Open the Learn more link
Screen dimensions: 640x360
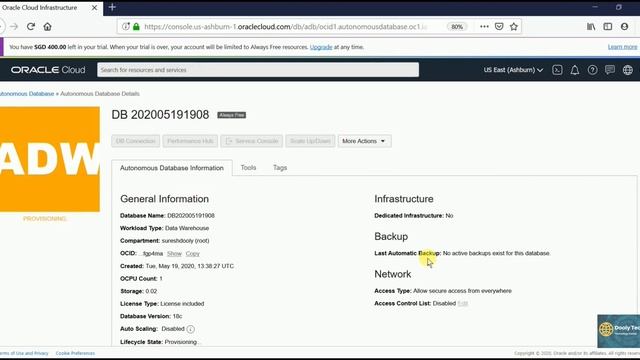(622, 47)
